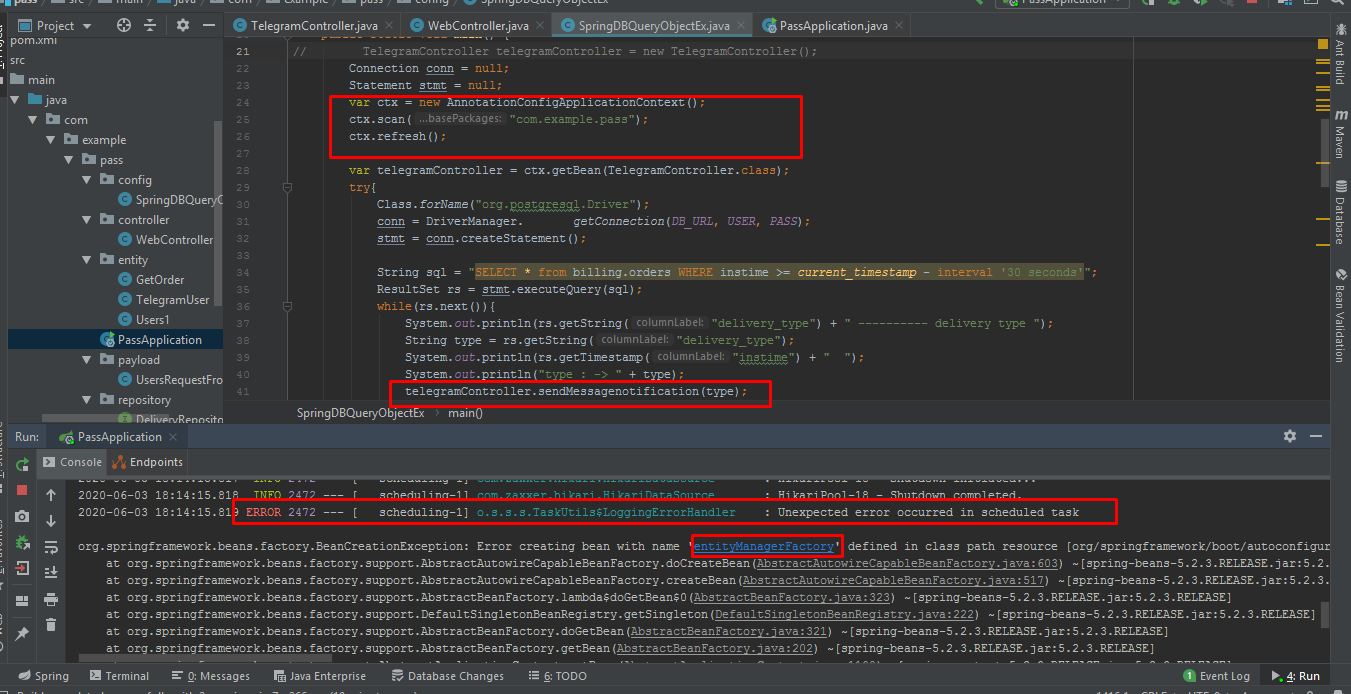Click the fold marker at the try line
This screenshot has width=1351, height=694.
pos(287,187)
